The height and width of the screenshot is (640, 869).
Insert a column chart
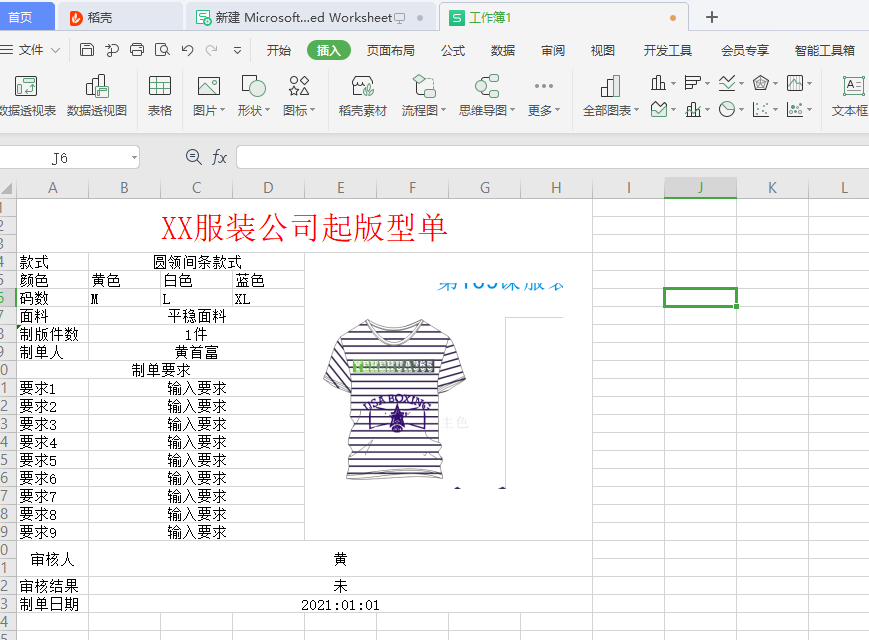coord(658,83)
